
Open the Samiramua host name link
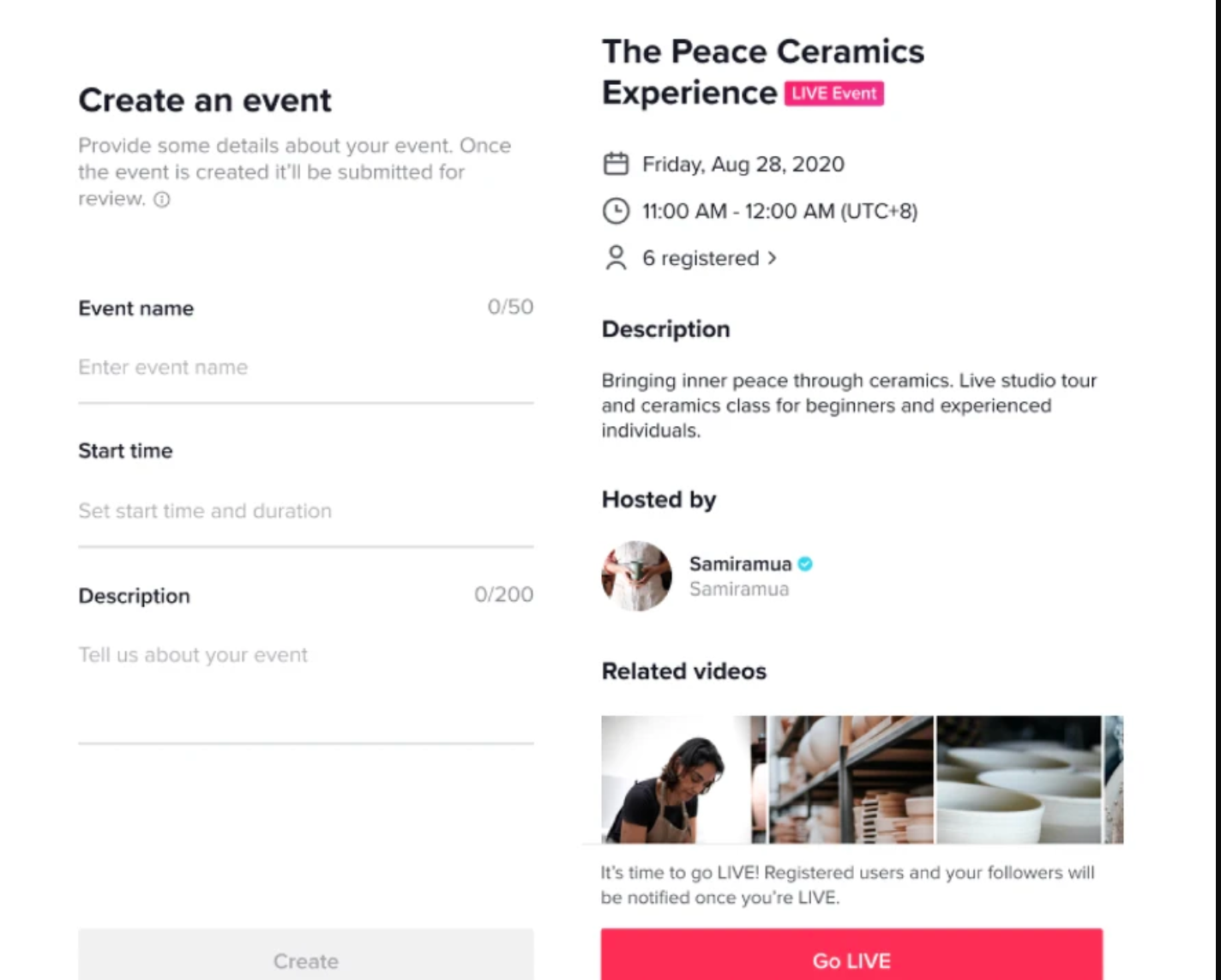point(740,564)
